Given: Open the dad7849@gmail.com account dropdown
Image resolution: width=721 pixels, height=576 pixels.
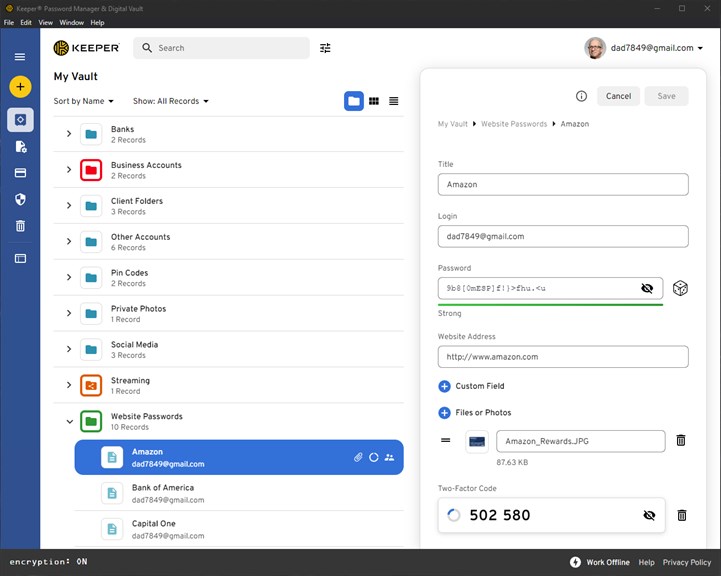Looking at the screenshot, I should (657, 48).
